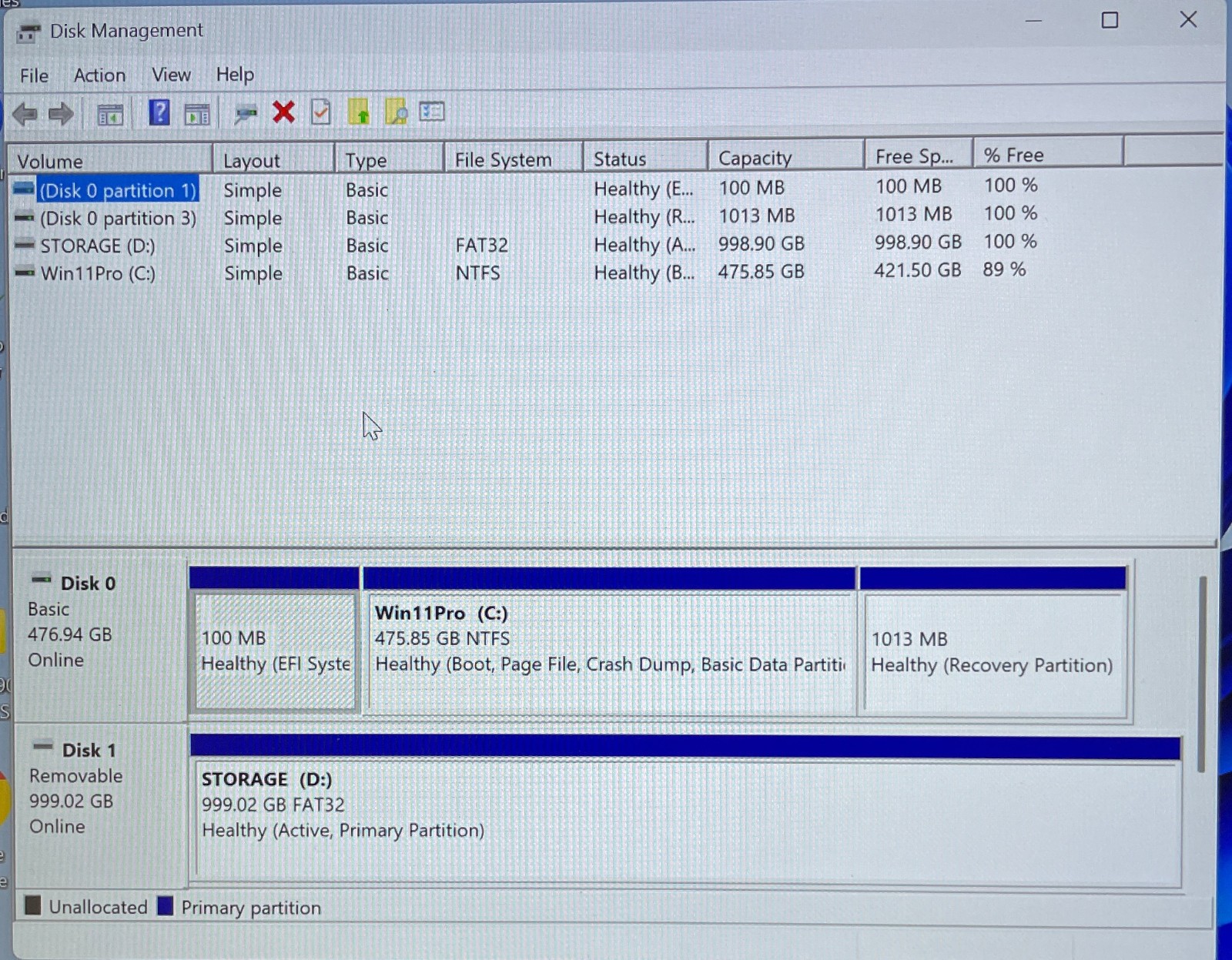Image resolution: width=1232 pixels, height=960 pixels.
Task: Click the NTFS file system cell
Action: coord(477,273)
